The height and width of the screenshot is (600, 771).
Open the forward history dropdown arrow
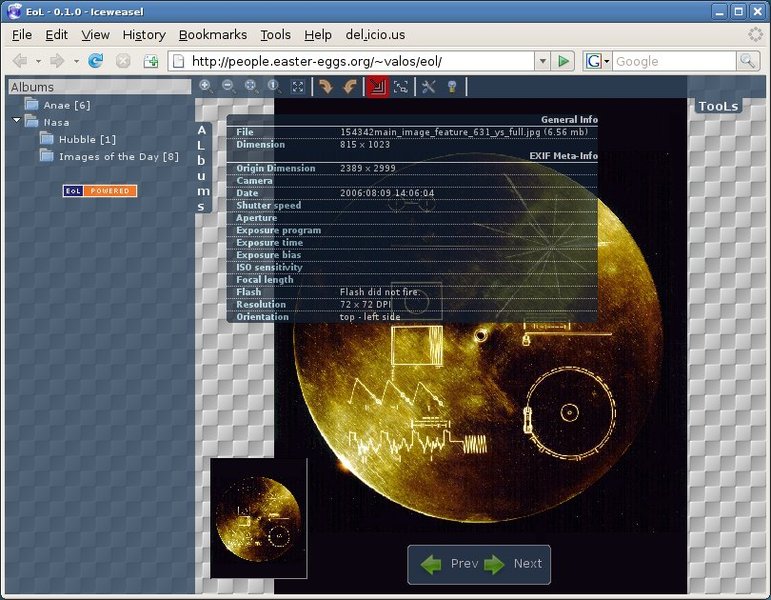point(76,61)
